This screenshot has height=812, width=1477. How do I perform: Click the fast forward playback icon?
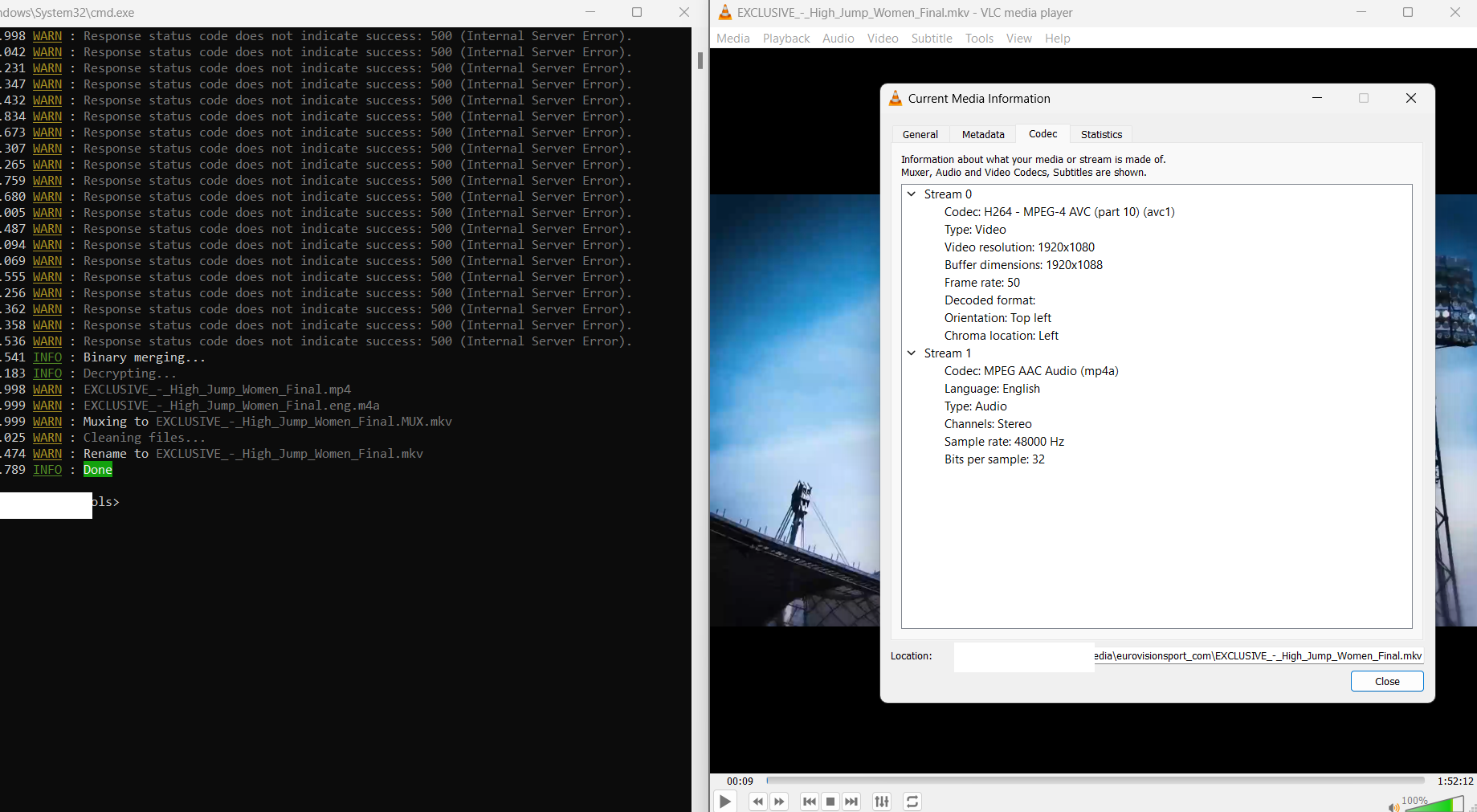(779, 802)
